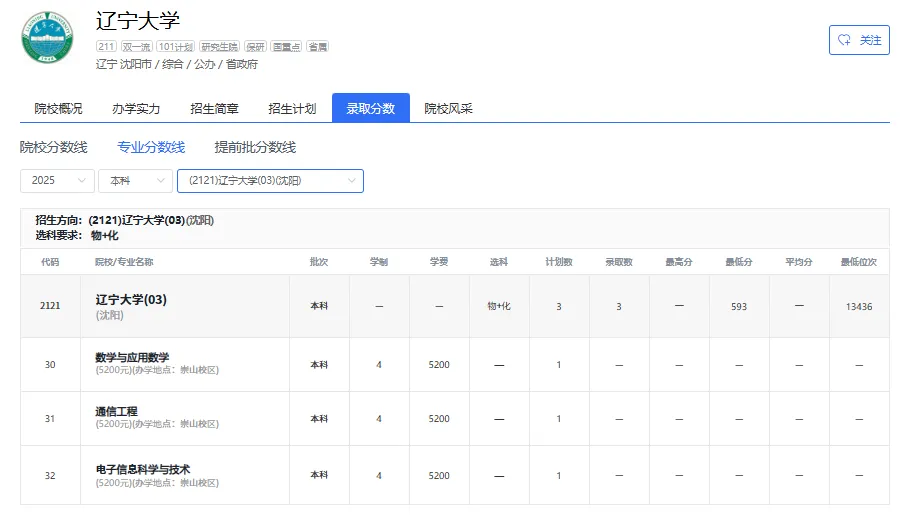This screenshot has width=911, height=522.
Task: Click the 最低分 column header
Action: coord(739,262)
